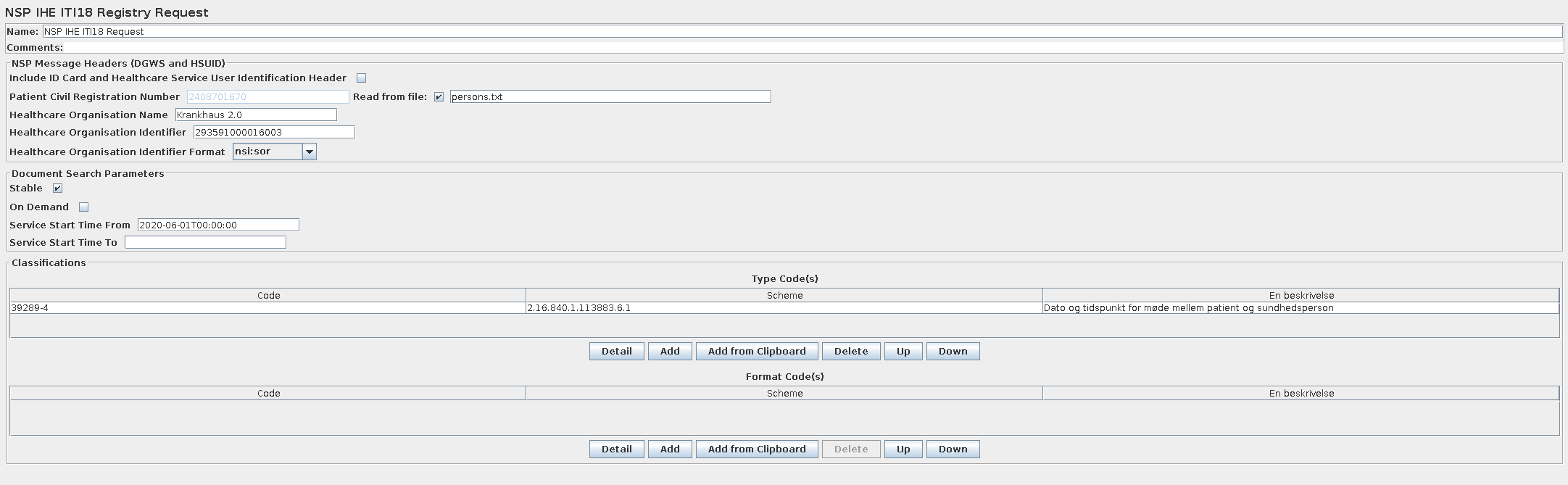Click the persons.txt file path field
1568x485 pixels.
(610, 97)
